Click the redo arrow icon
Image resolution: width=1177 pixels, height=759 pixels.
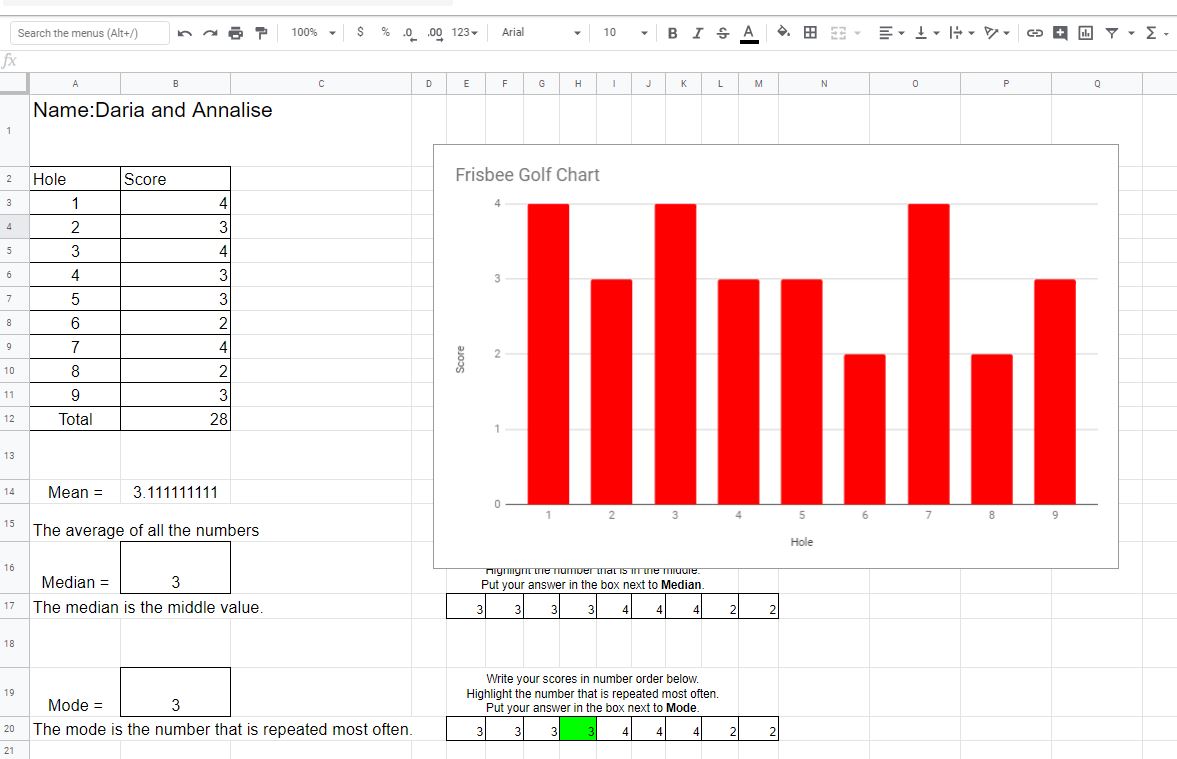point(210,33)
